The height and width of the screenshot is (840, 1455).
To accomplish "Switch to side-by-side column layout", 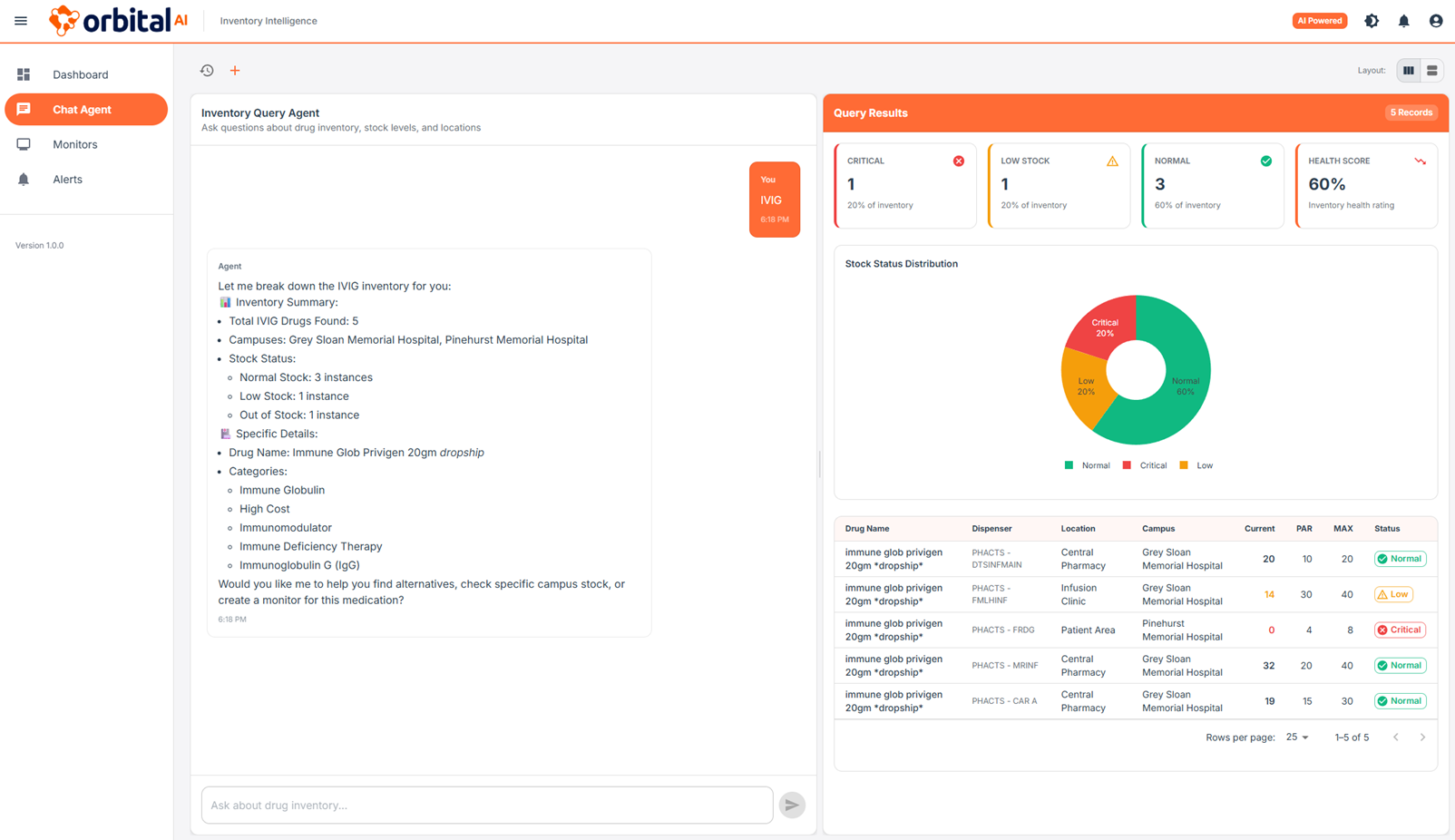I will coord(1408,71).
